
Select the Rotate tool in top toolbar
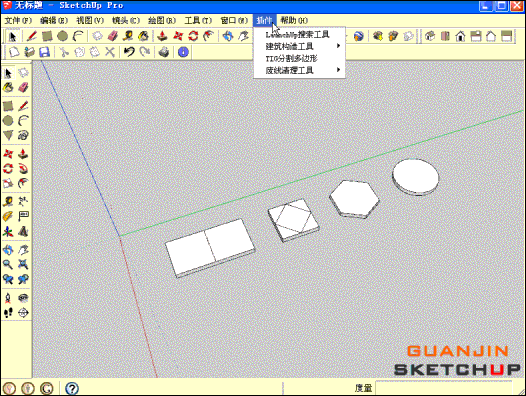click(x=193, y=36)
